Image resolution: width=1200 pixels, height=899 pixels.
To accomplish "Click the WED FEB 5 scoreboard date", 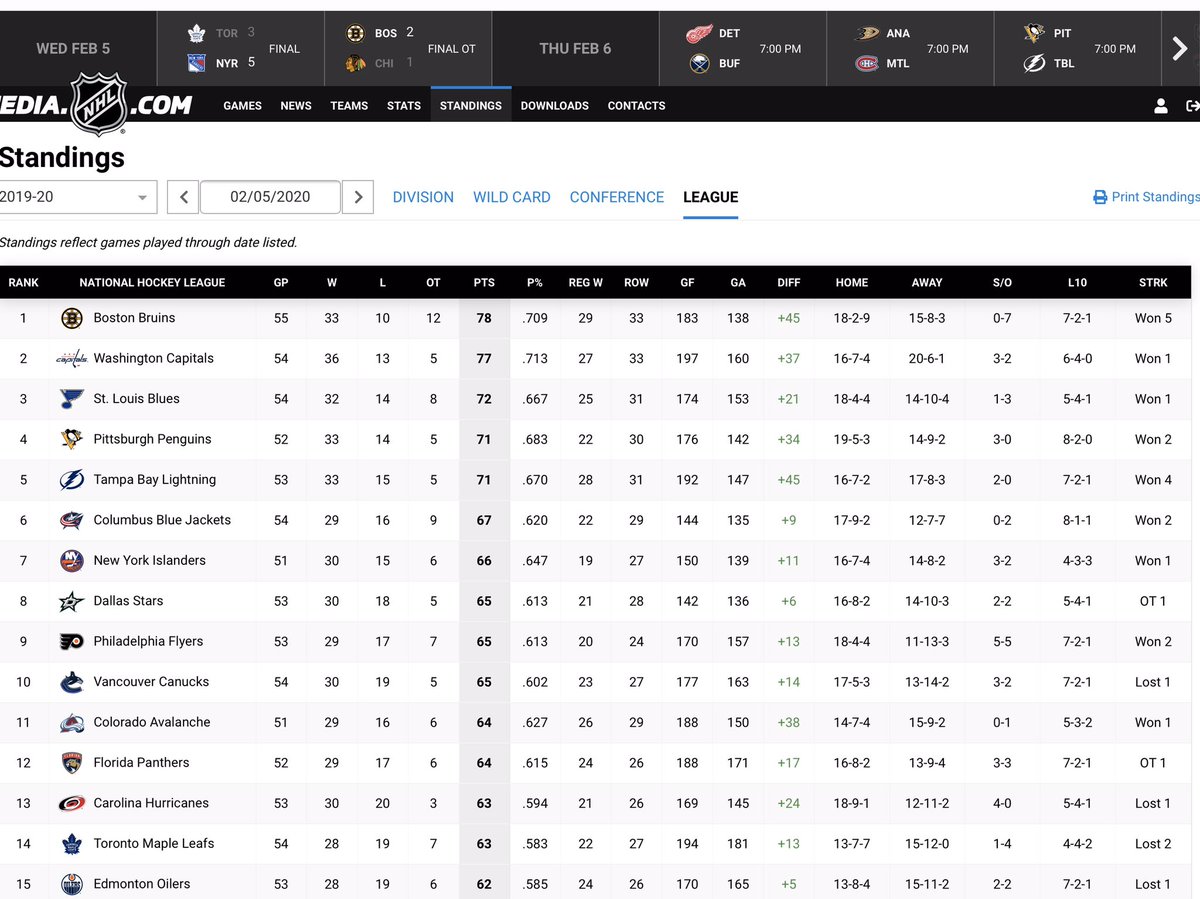I will click(73, 48).
